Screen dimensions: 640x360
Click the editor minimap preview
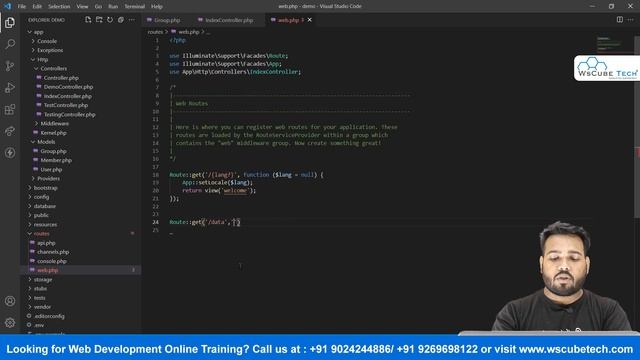click(609, 44)
